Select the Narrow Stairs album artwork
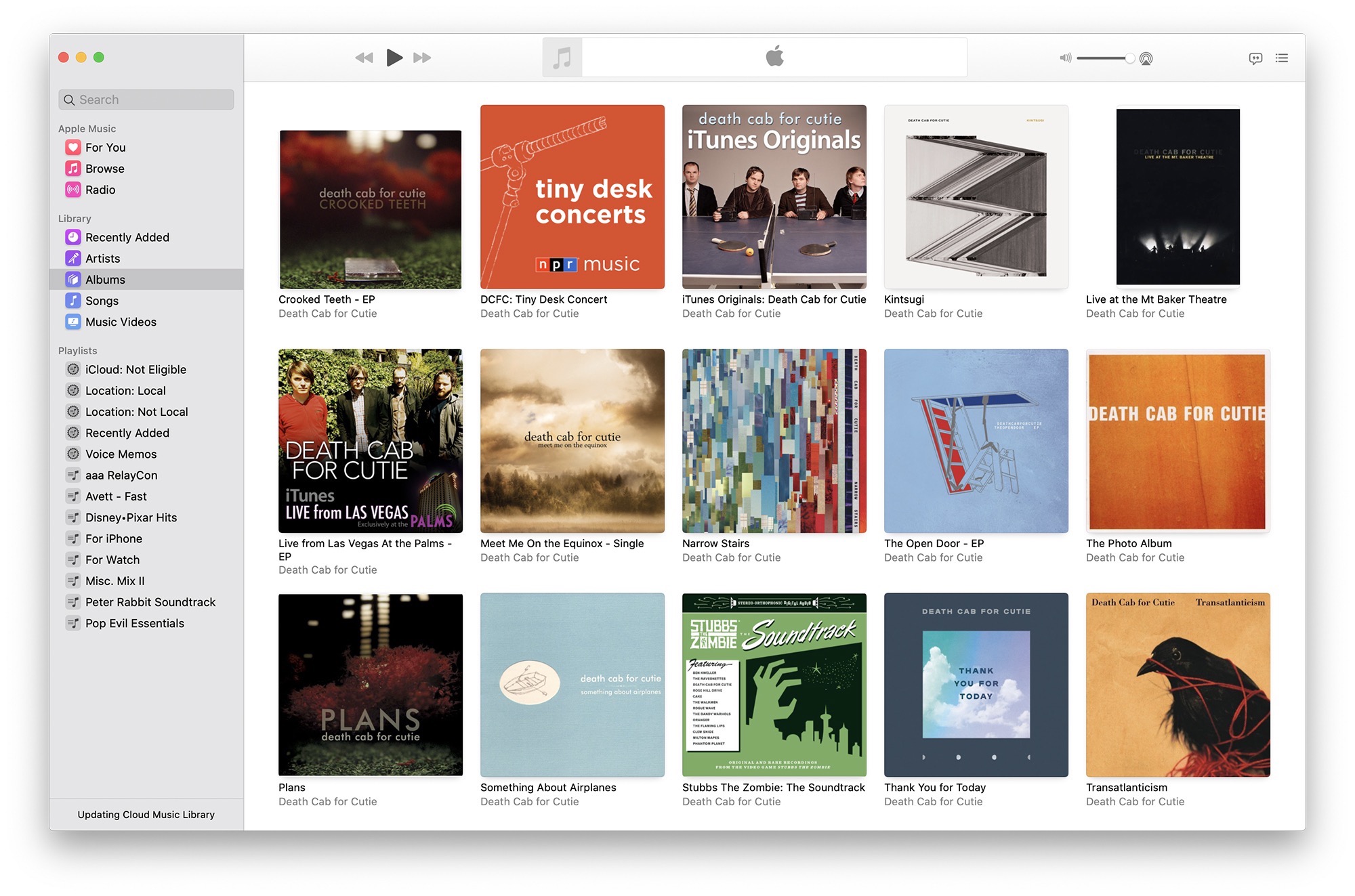 774,441
